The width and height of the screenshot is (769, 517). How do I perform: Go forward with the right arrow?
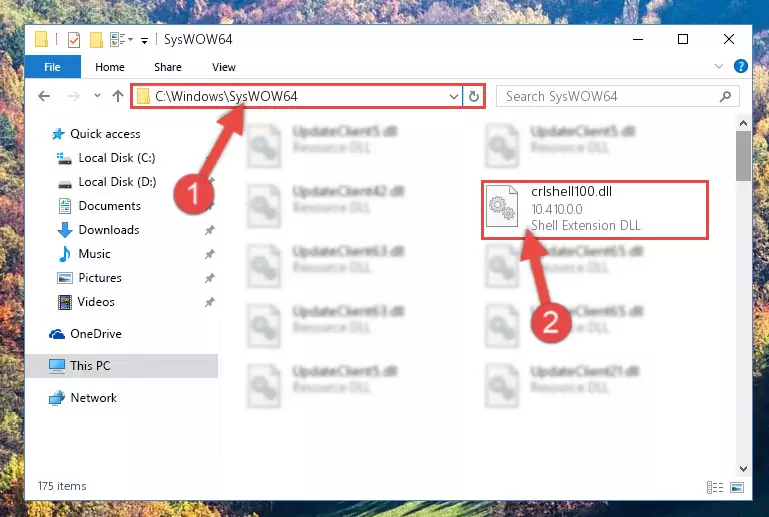[x=74, y=96]
